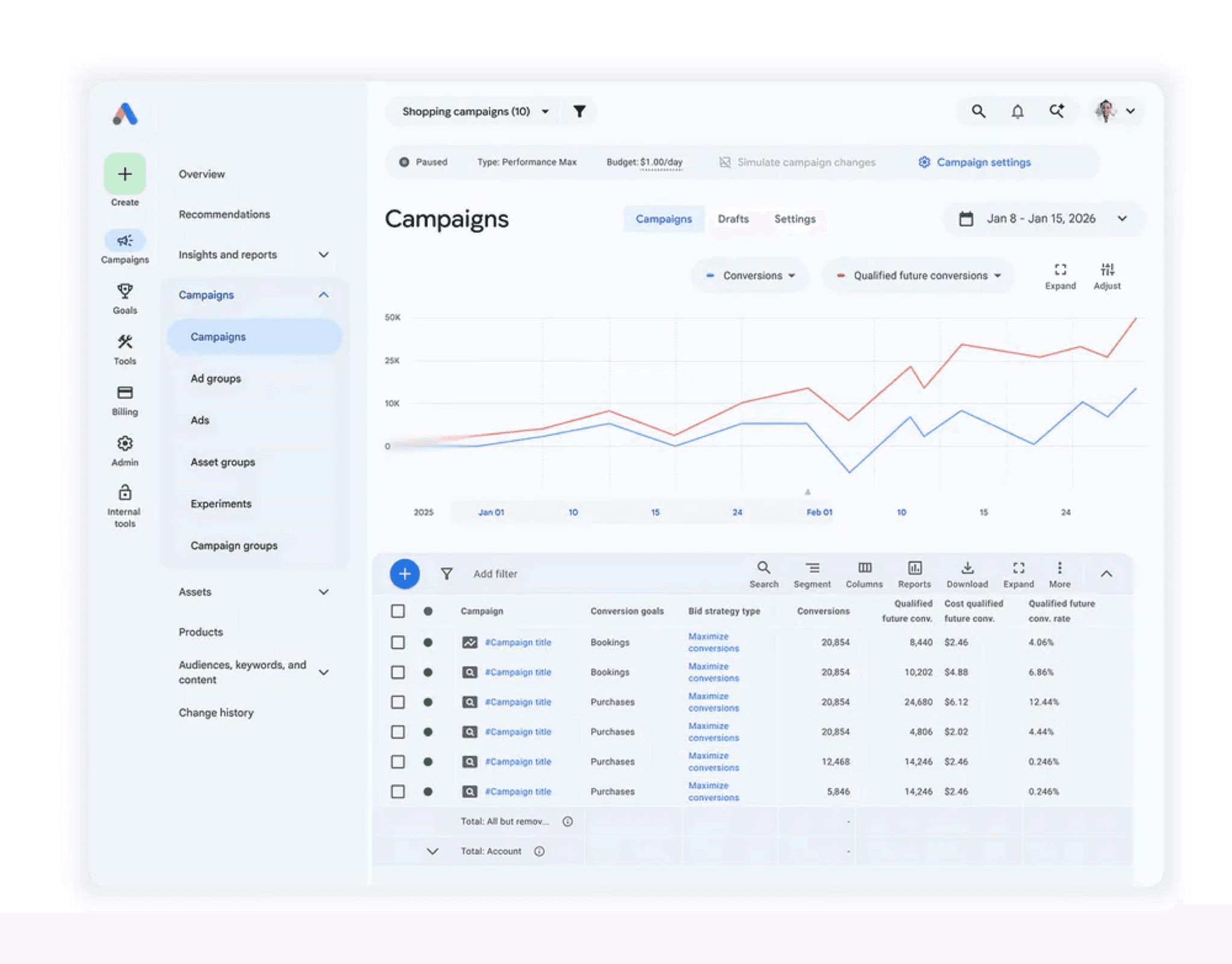
Task: Open the notifications bell
Action: 1017,111
